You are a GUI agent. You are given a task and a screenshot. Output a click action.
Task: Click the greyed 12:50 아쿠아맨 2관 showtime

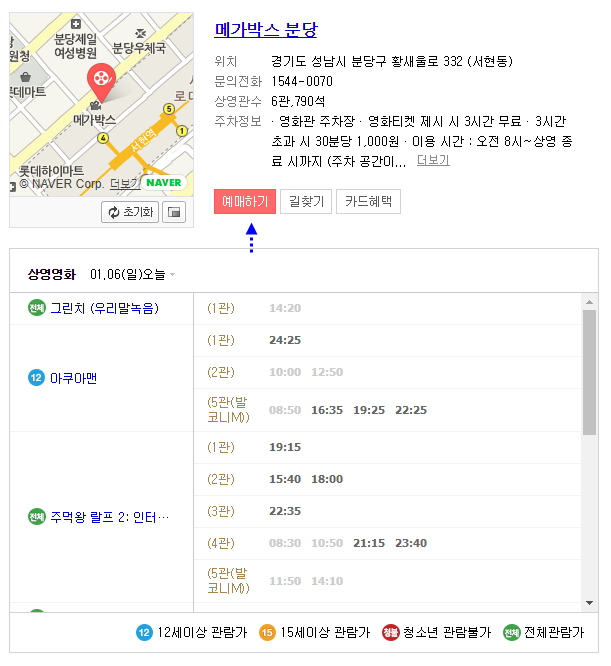[327, 372]
